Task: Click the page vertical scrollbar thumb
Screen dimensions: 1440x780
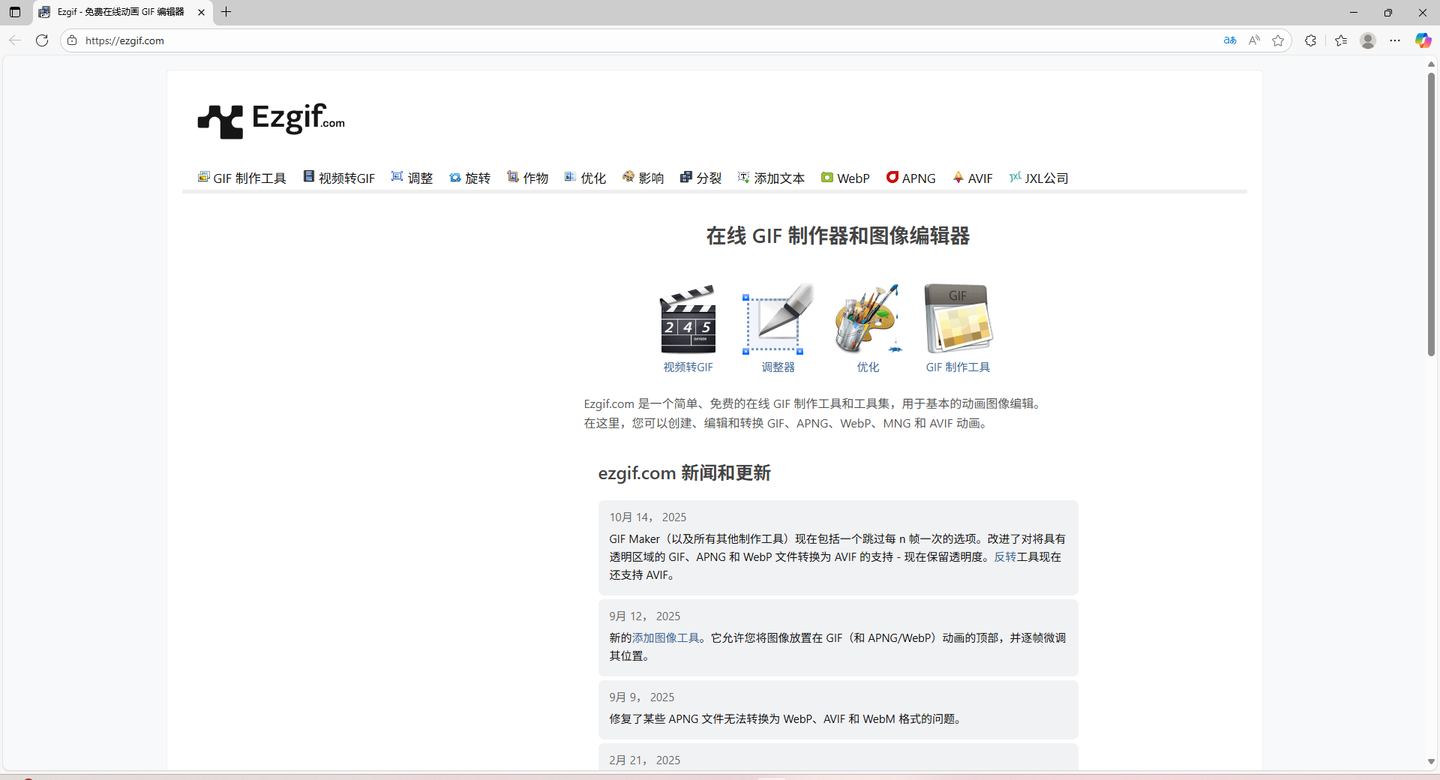Action: tap(1431, 214)
